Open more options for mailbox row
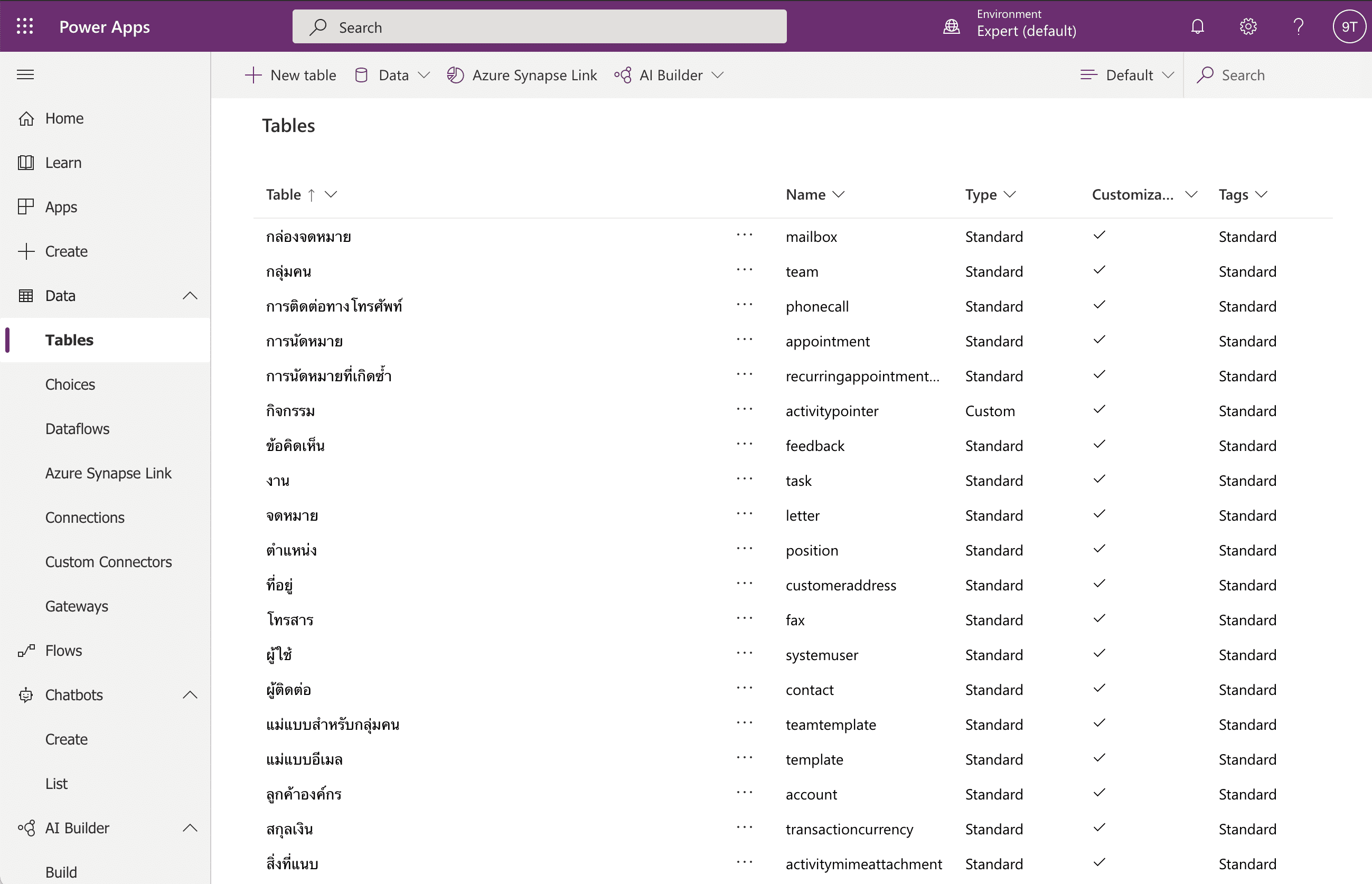Image resolution: width=1372 pixels, height=884 pixels. point(745,236)
